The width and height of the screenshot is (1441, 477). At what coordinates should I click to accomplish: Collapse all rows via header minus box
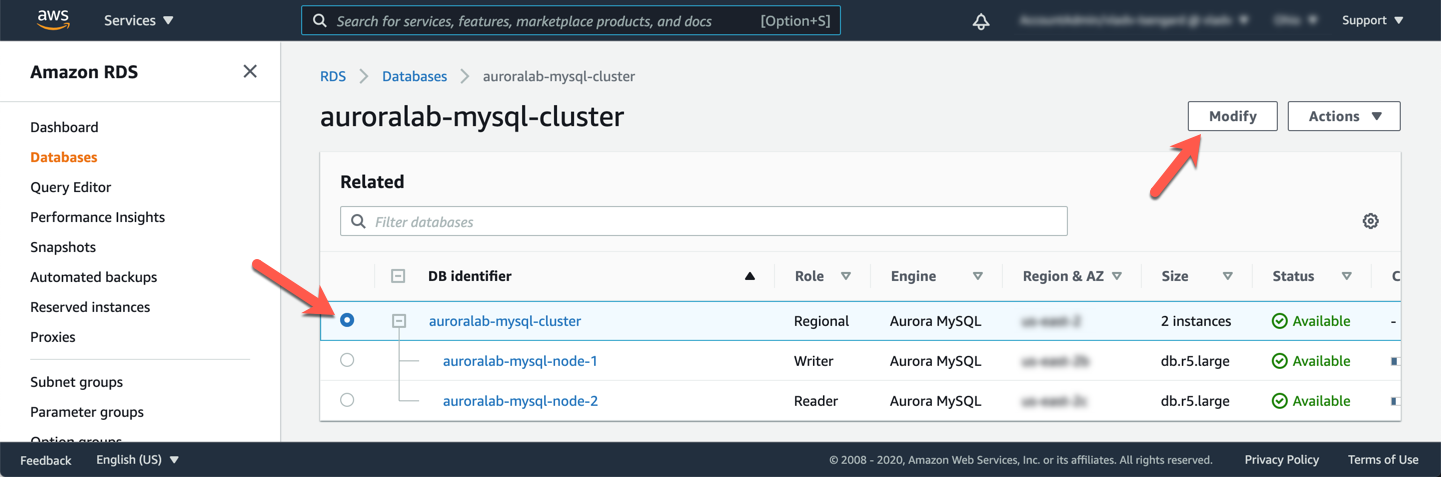click(398, 276)
